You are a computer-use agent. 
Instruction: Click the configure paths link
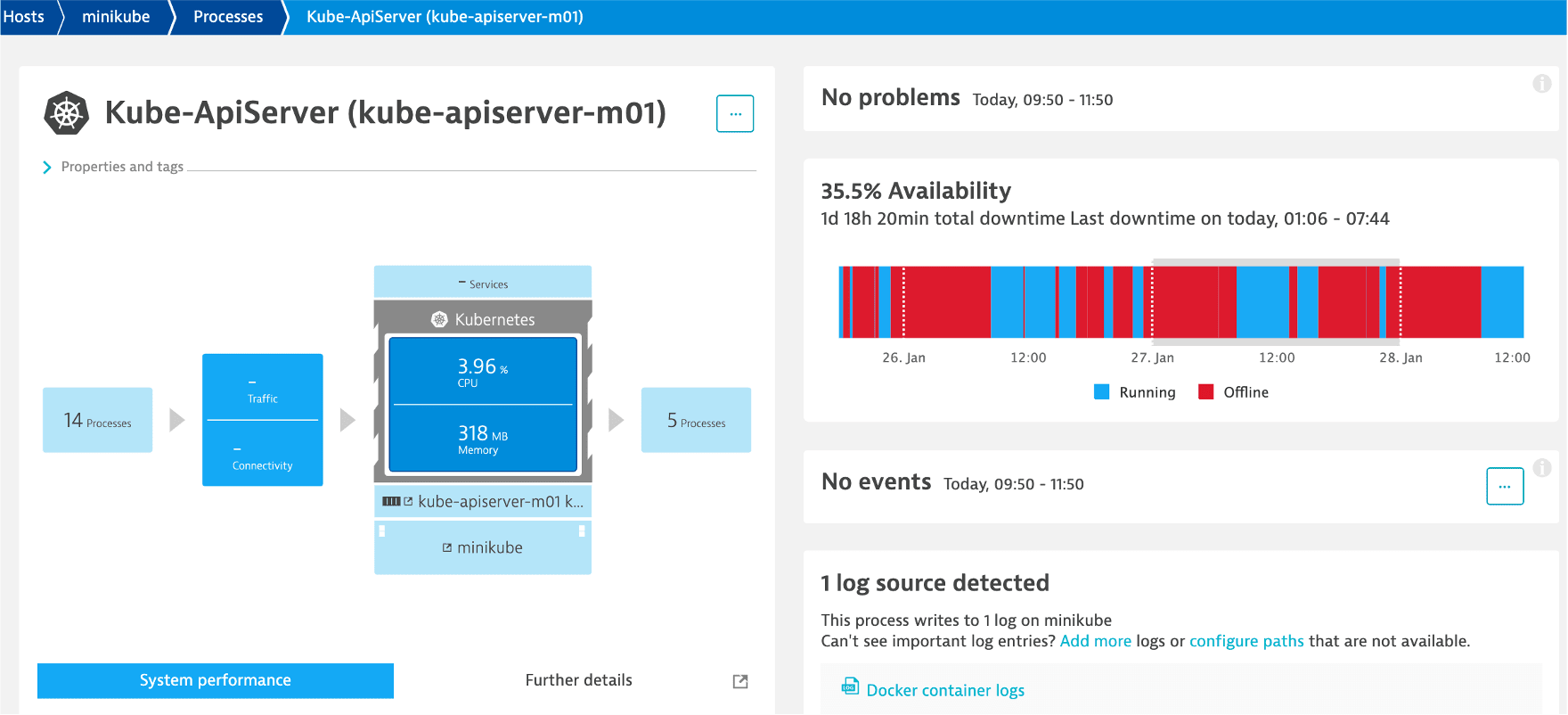1246,641
